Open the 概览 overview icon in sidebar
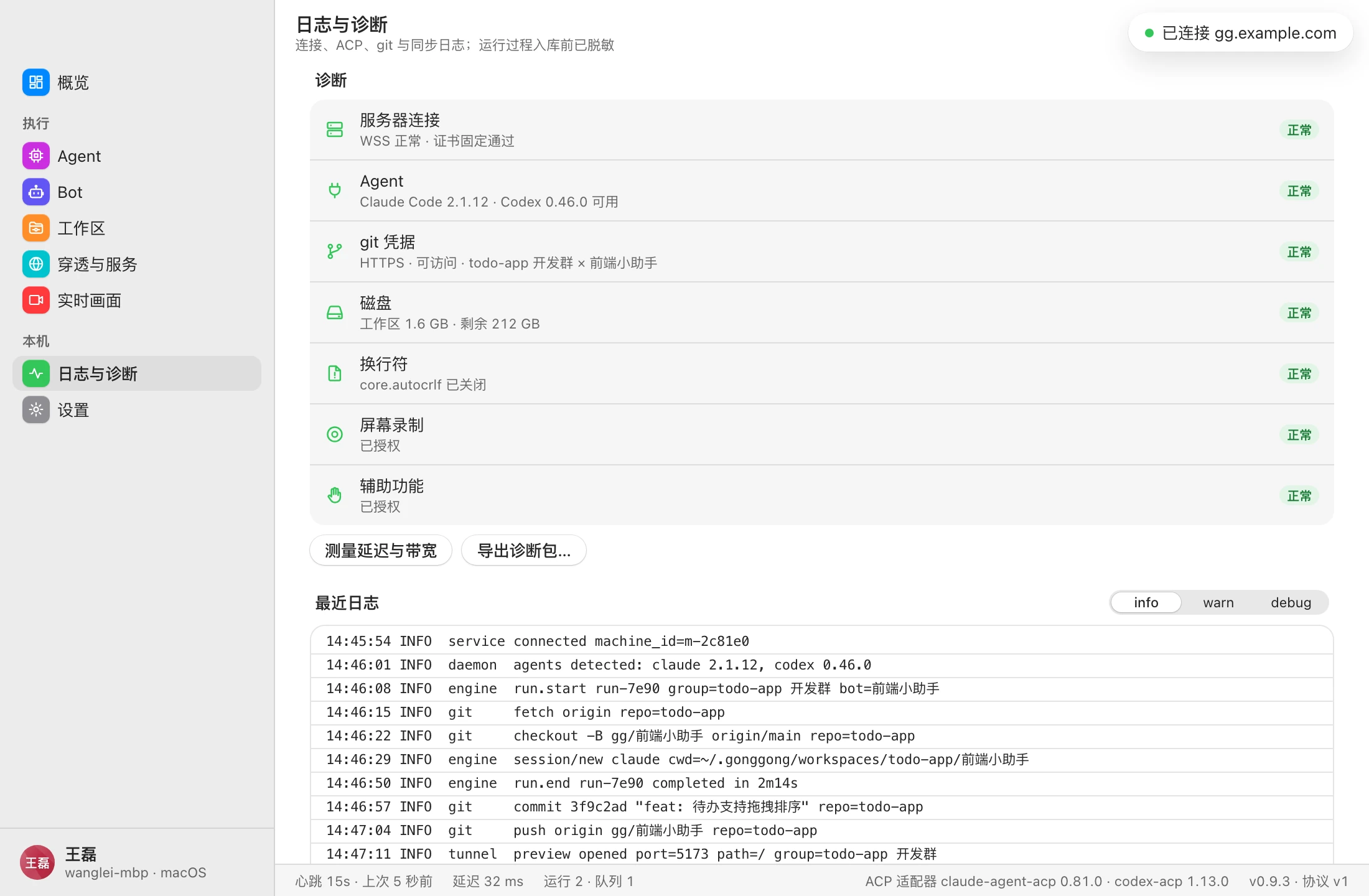Image resolution: width=1369 pixels, height=896 pixels. pyautogui.click(x=36, y=82)
